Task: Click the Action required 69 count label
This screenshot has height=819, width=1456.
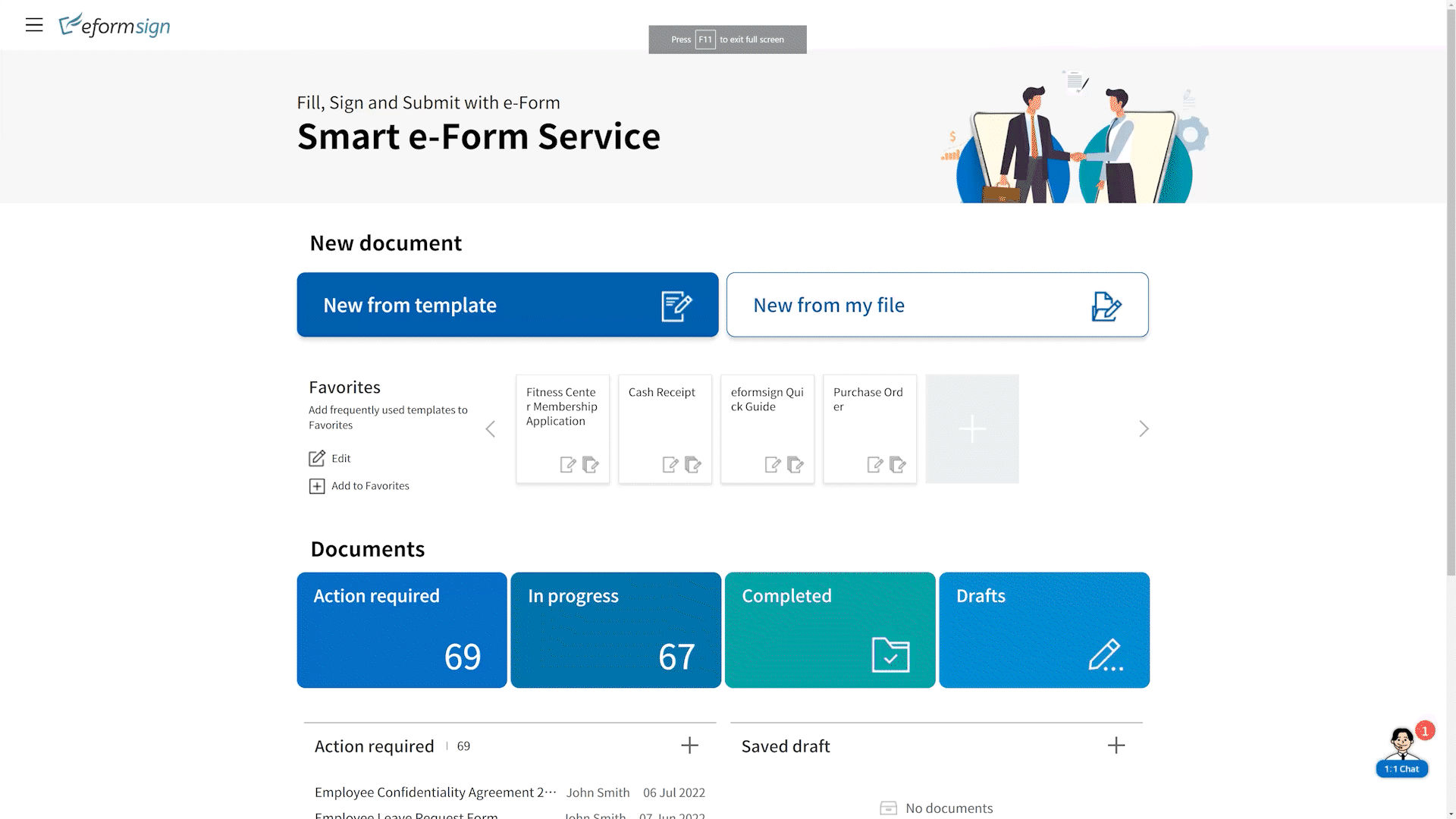Action: (x=463, y=746)
